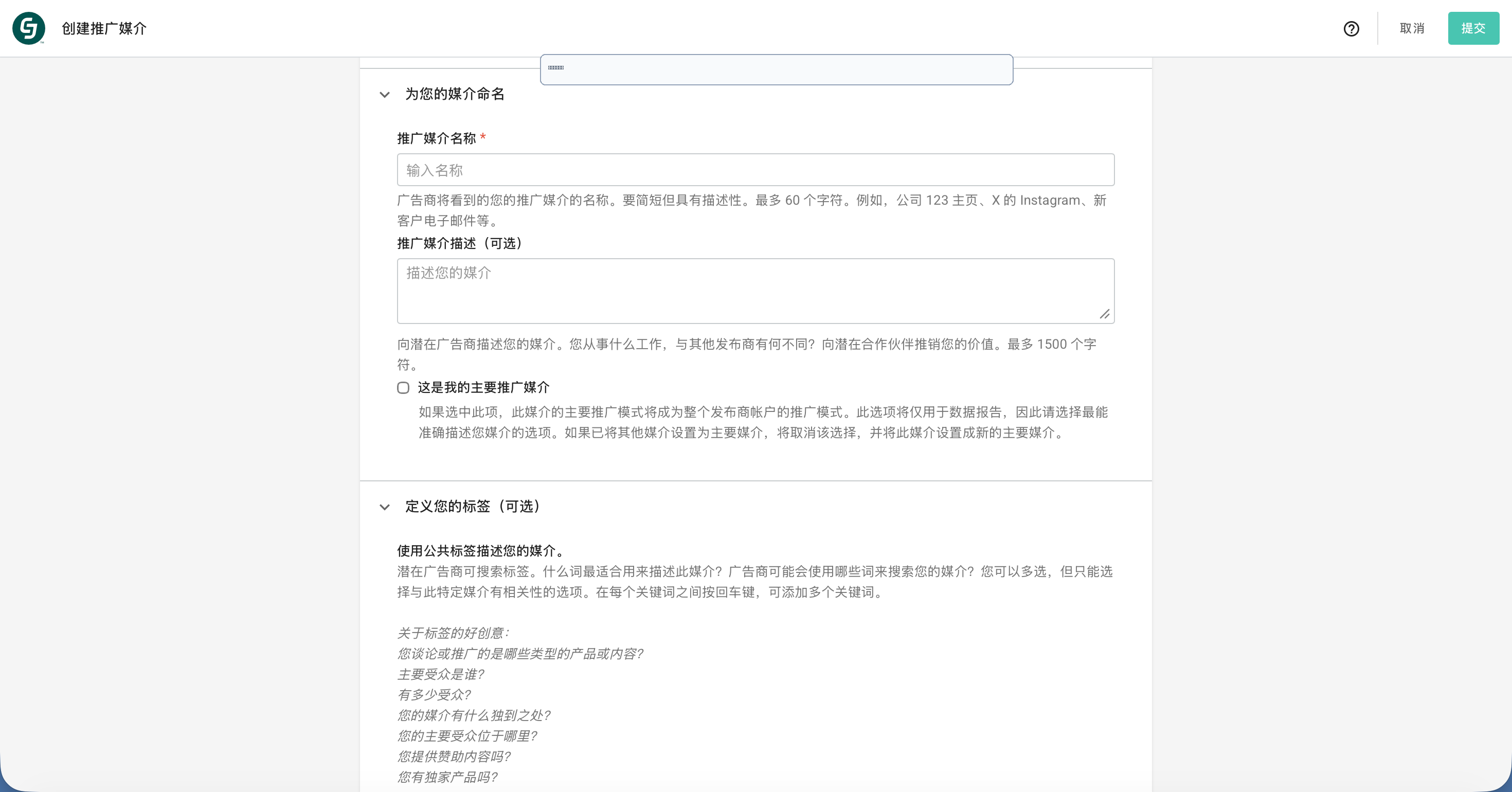Collapse the 为您的媒介命名 section chevron

(385, 95)
